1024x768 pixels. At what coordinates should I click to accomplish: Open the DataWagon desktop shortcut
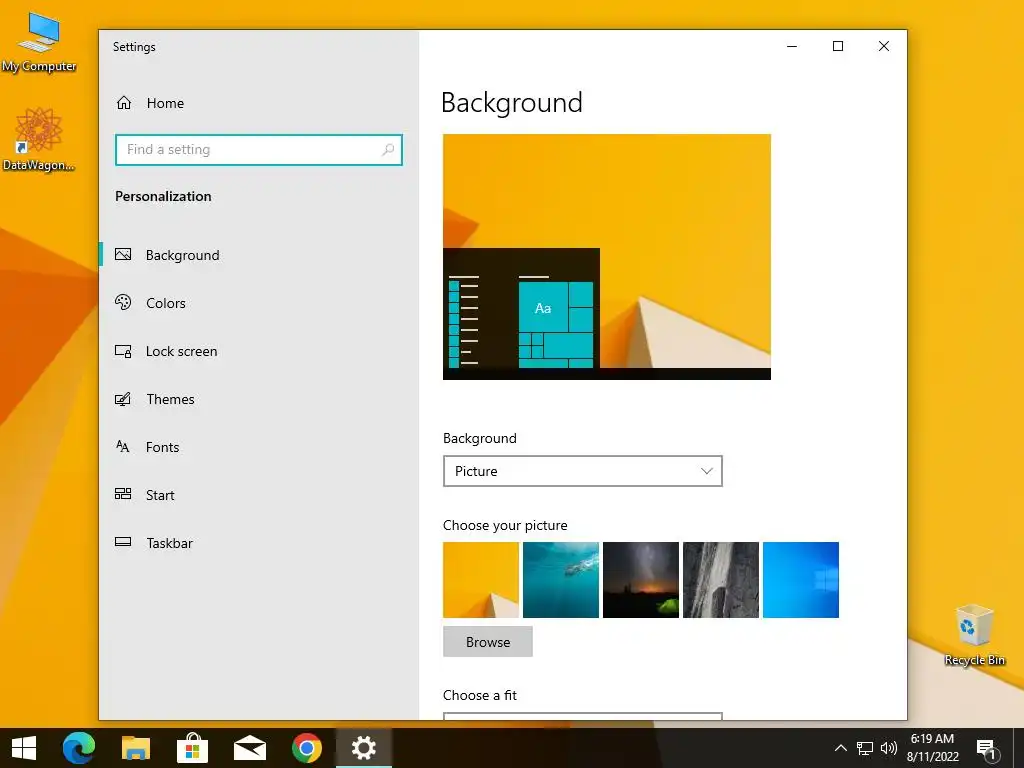point(38,139)
